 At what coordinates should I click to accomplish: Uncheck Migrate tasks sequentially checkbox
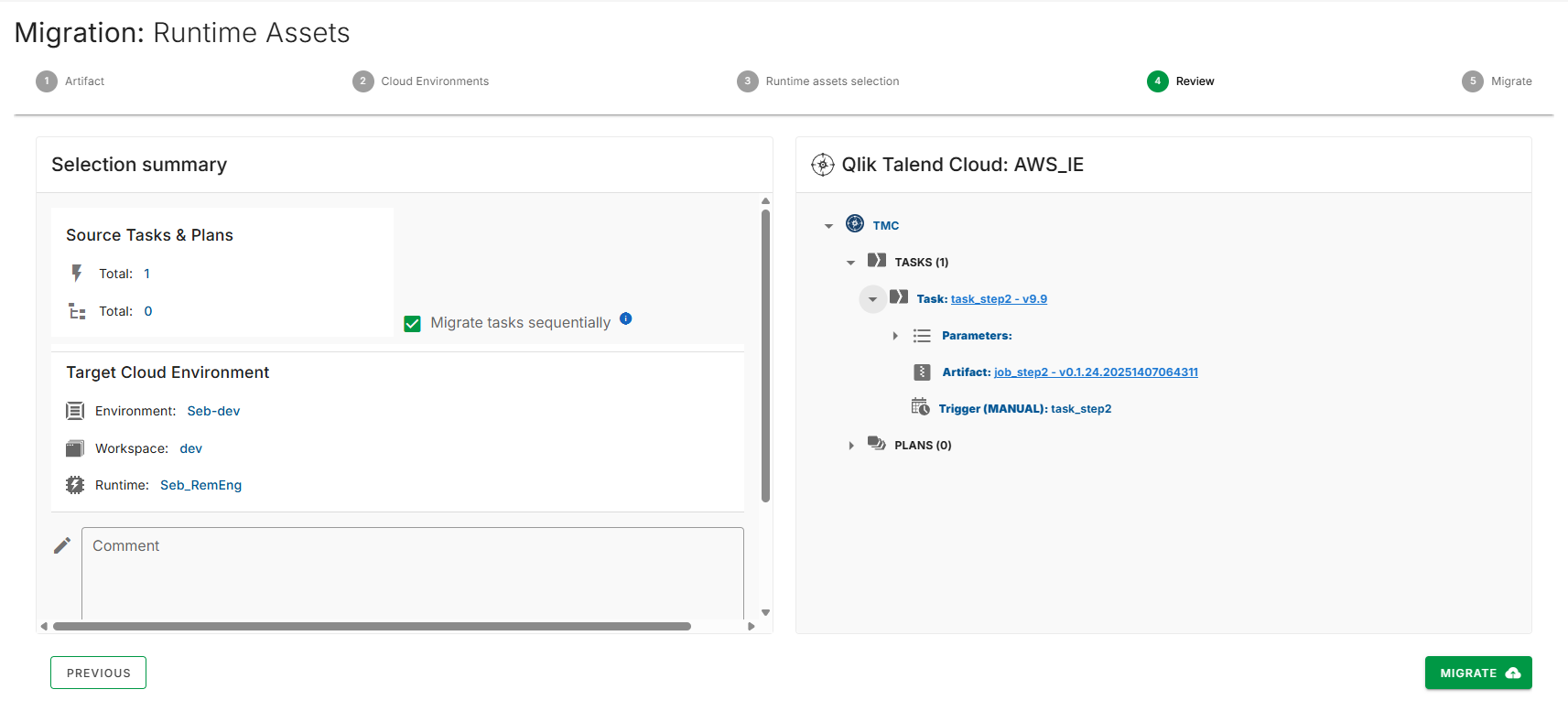[x=413, y=324]
